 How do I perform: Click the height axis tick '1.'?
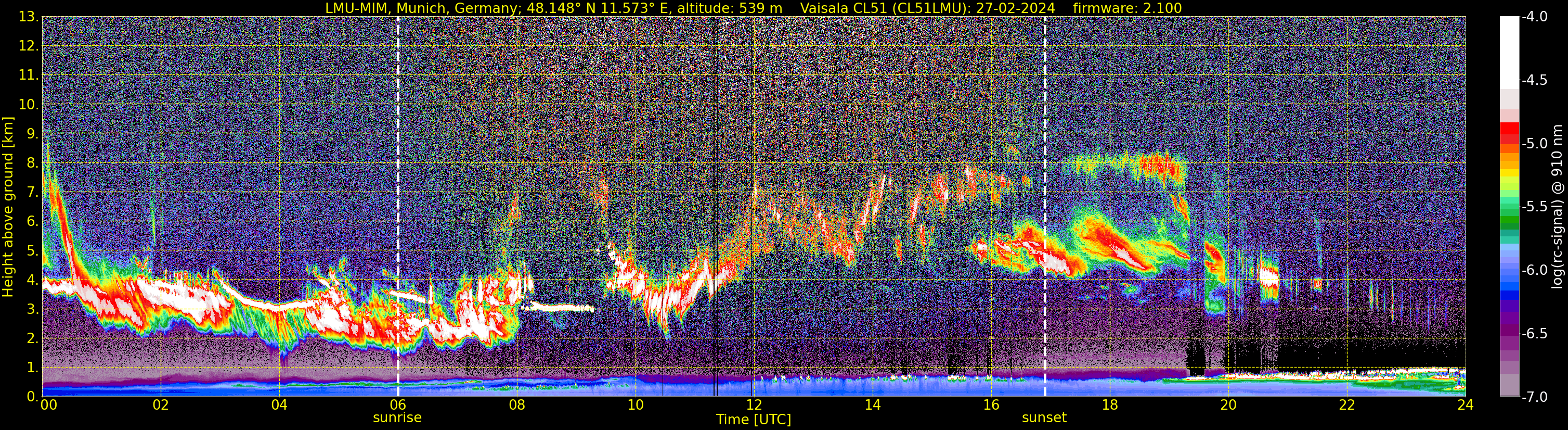point(33,368)
